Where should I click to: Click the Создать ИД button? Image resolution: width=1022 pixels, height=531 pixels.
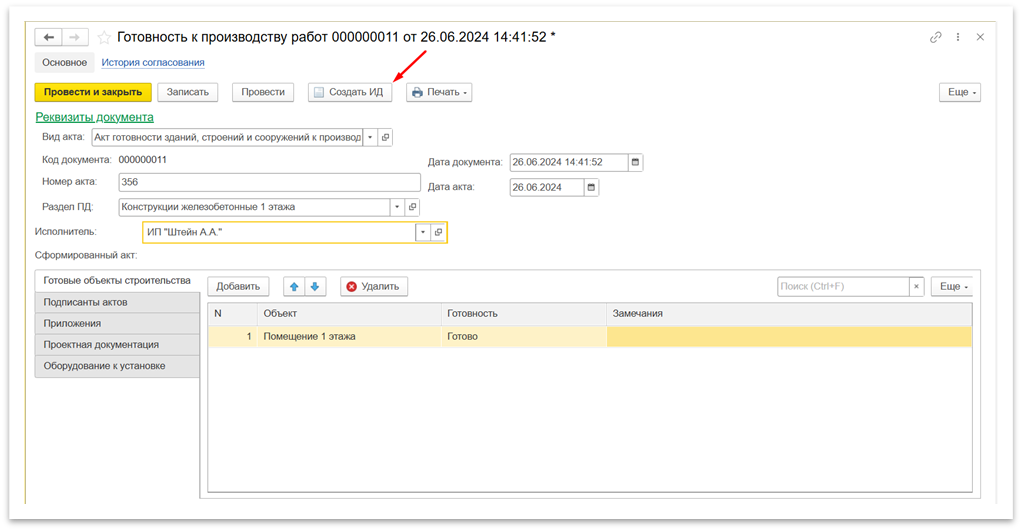(x=350, y=92)
